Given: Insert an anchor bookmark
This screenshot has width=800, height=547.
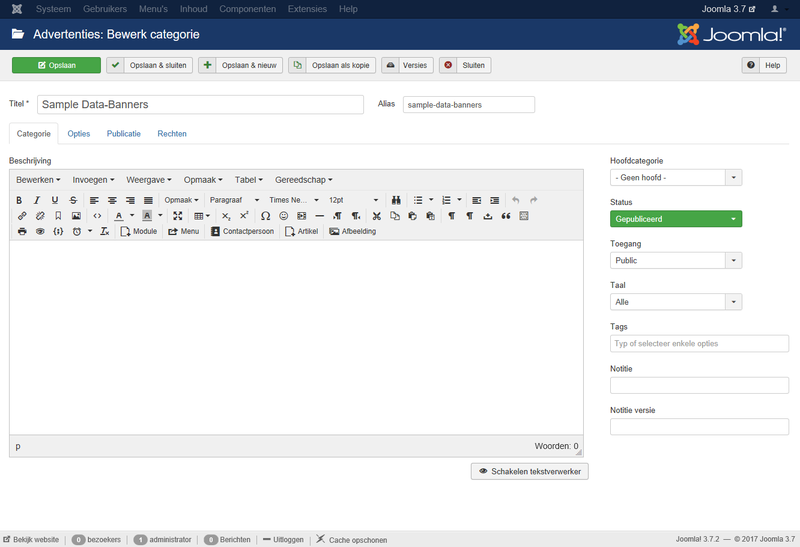Looking at the screenshot, I should pos(58,216).
